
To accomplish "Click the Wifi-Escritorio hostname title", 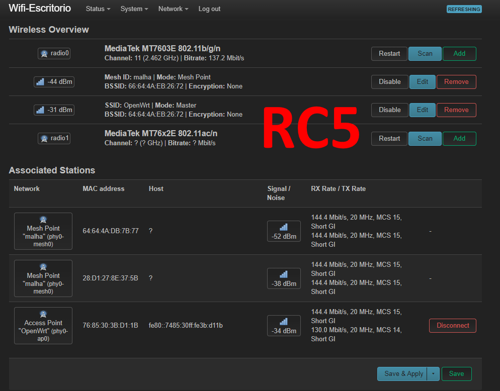I will click(40, 8).
